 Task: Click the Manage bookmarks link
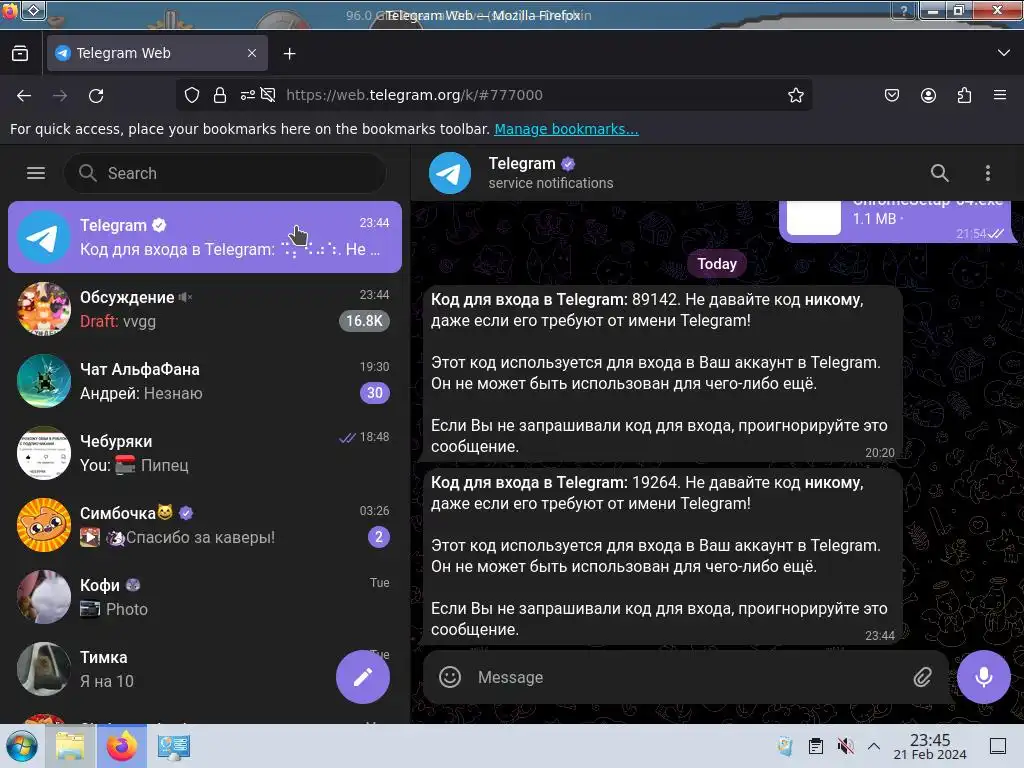pyautogui.click(x=566, y=129)
